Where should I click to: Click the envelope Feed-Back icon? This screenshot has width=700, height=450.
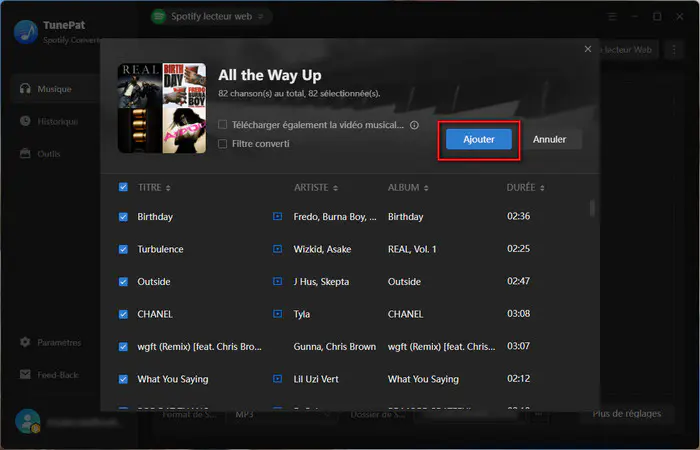pos(25,375)
